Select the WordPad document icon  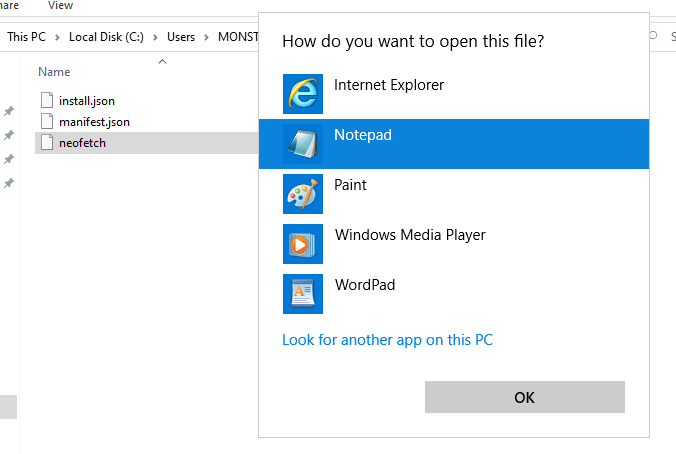point(303,294)
